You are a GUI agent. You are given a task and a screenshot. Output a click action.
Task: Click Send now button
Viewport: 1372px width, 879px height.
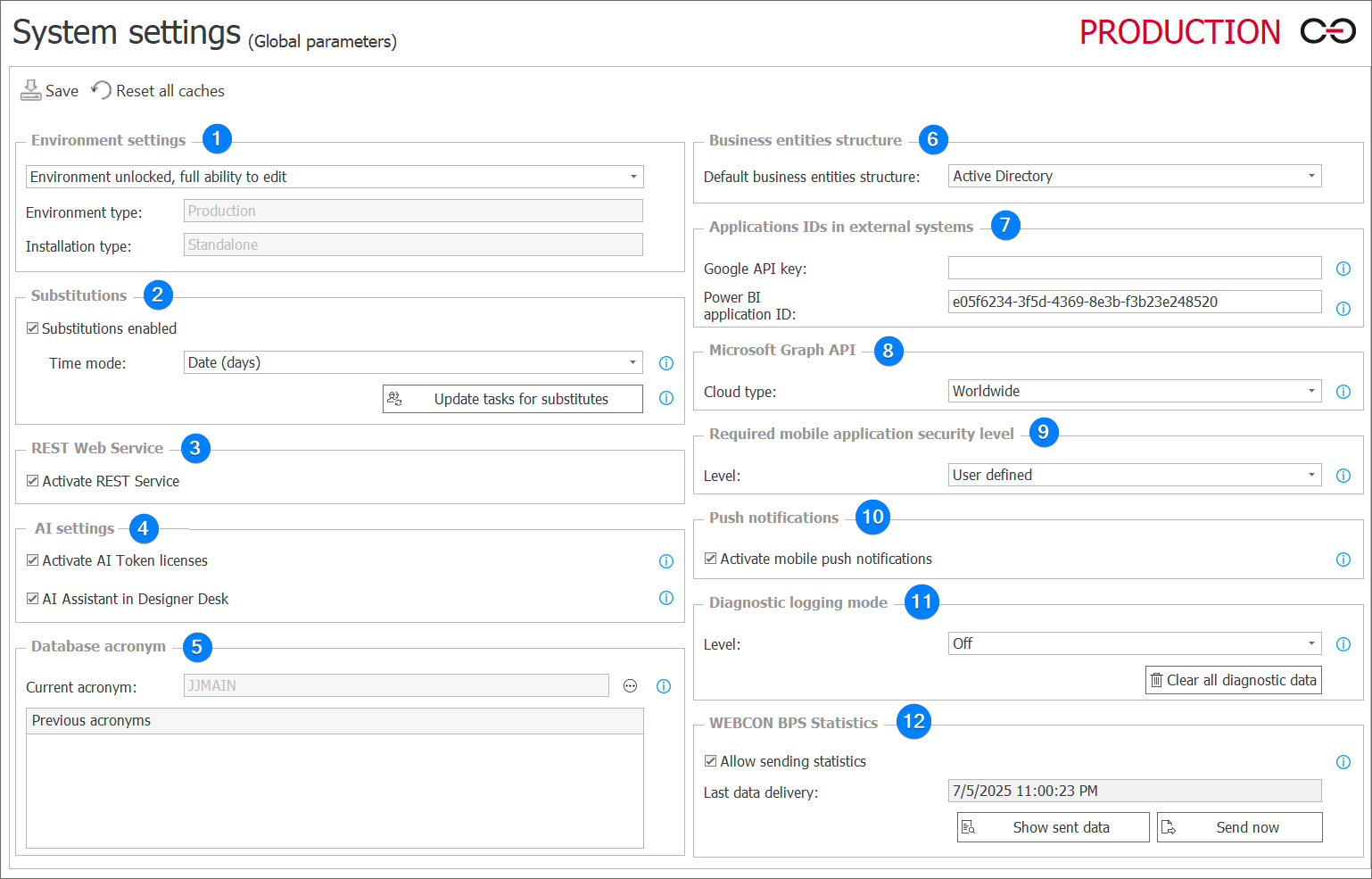point(1240,827)
